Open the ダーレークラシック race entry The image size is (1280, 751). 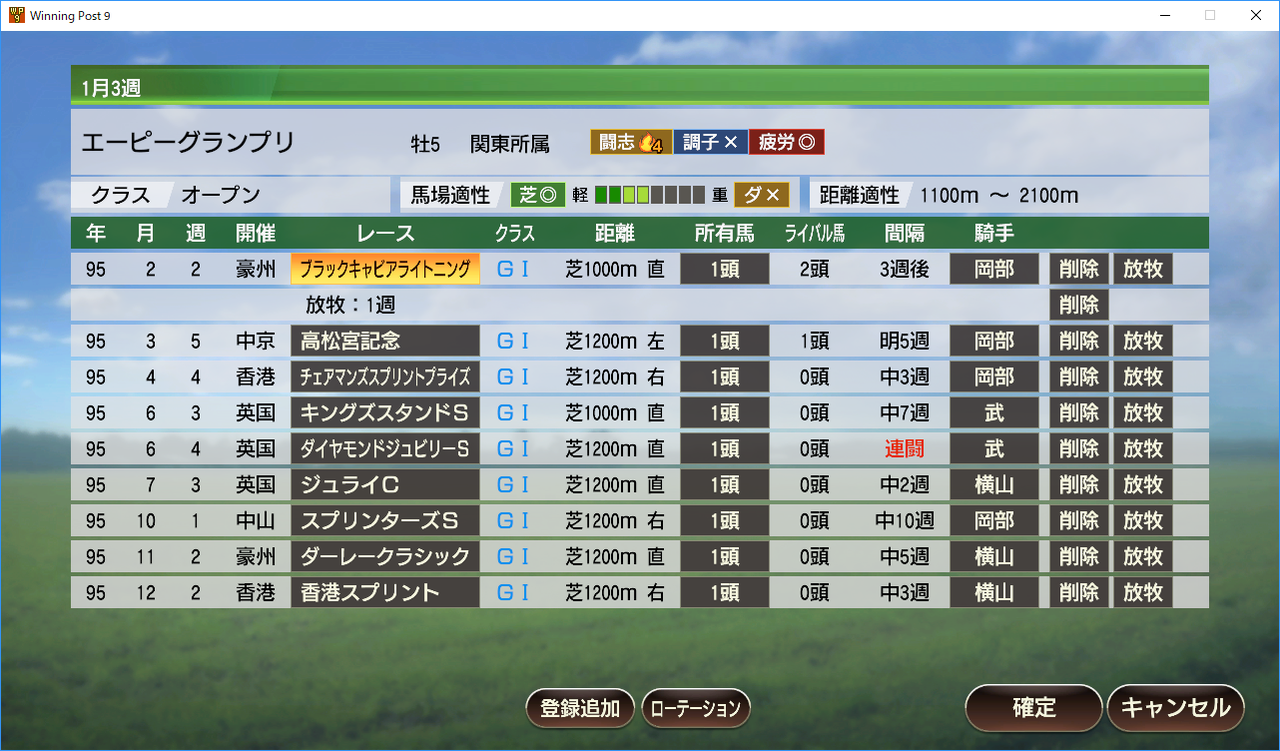385,557
